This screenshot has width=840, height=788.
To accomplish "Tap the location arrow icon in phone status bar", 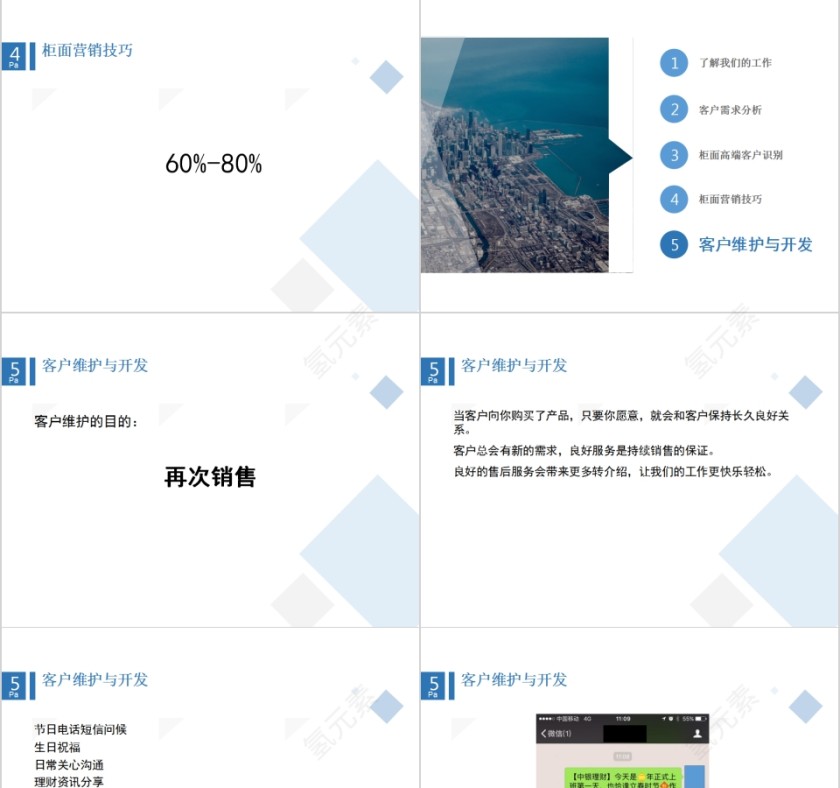I will point(664,718).
